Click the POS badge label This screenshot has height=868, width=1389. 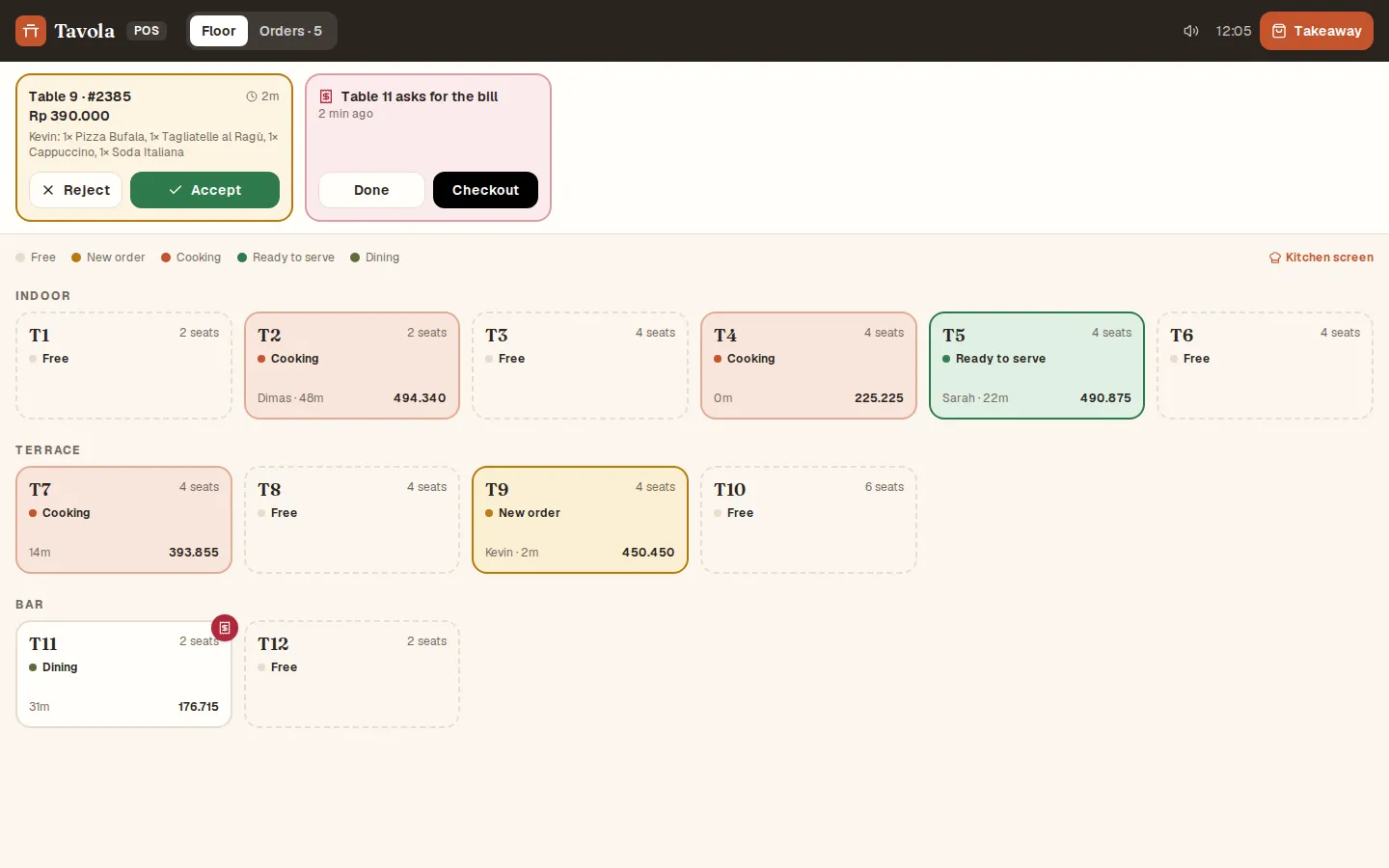(x=147, y=31)
